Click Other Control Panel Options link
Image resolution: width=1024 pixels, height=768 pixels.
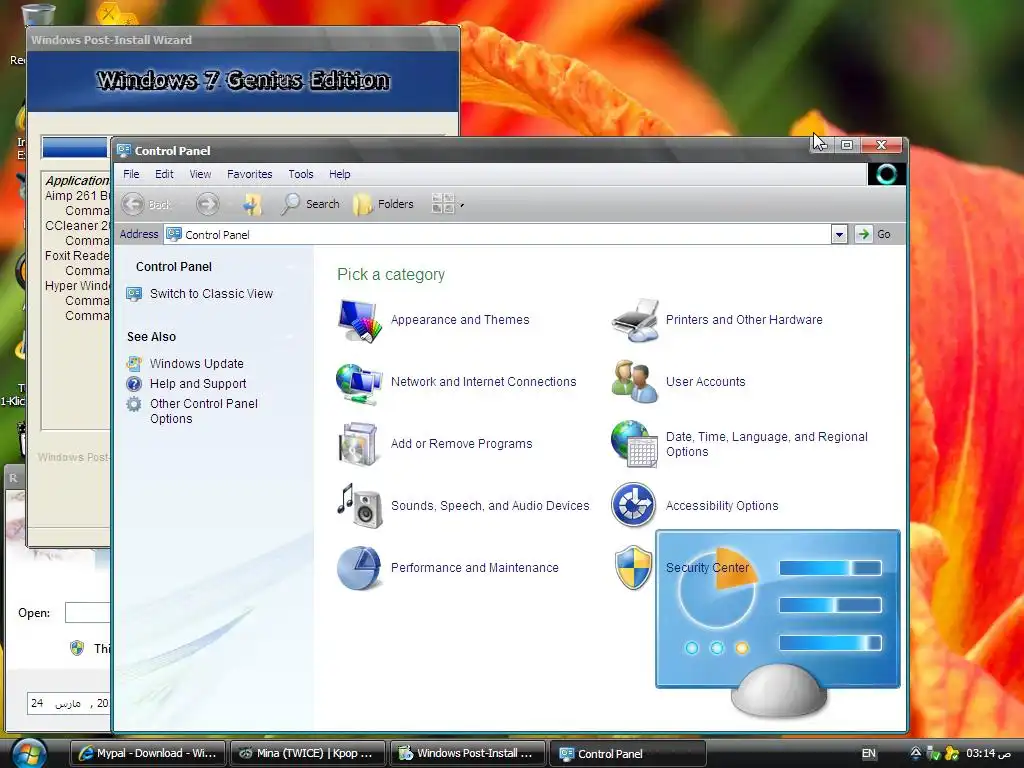[x=204, y=411]
